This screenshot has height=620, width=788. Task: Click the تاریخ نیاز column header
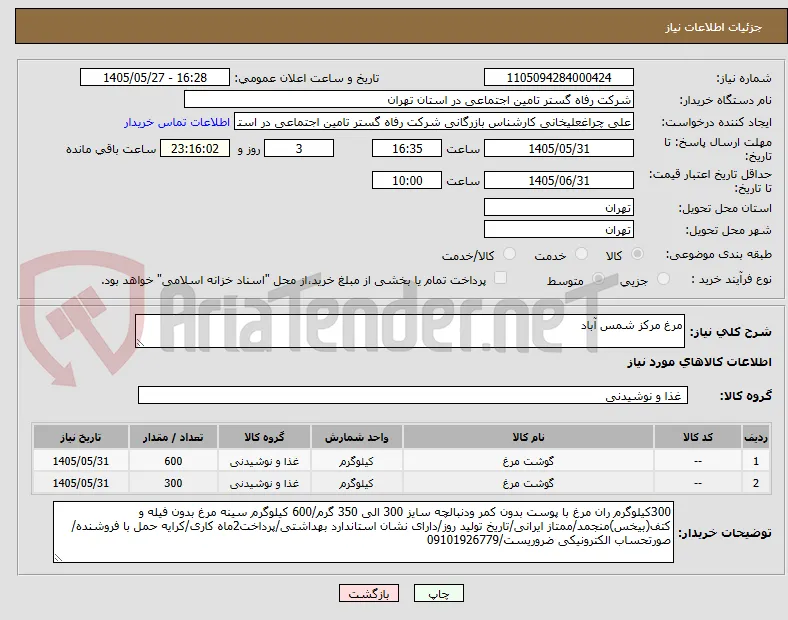80,437
